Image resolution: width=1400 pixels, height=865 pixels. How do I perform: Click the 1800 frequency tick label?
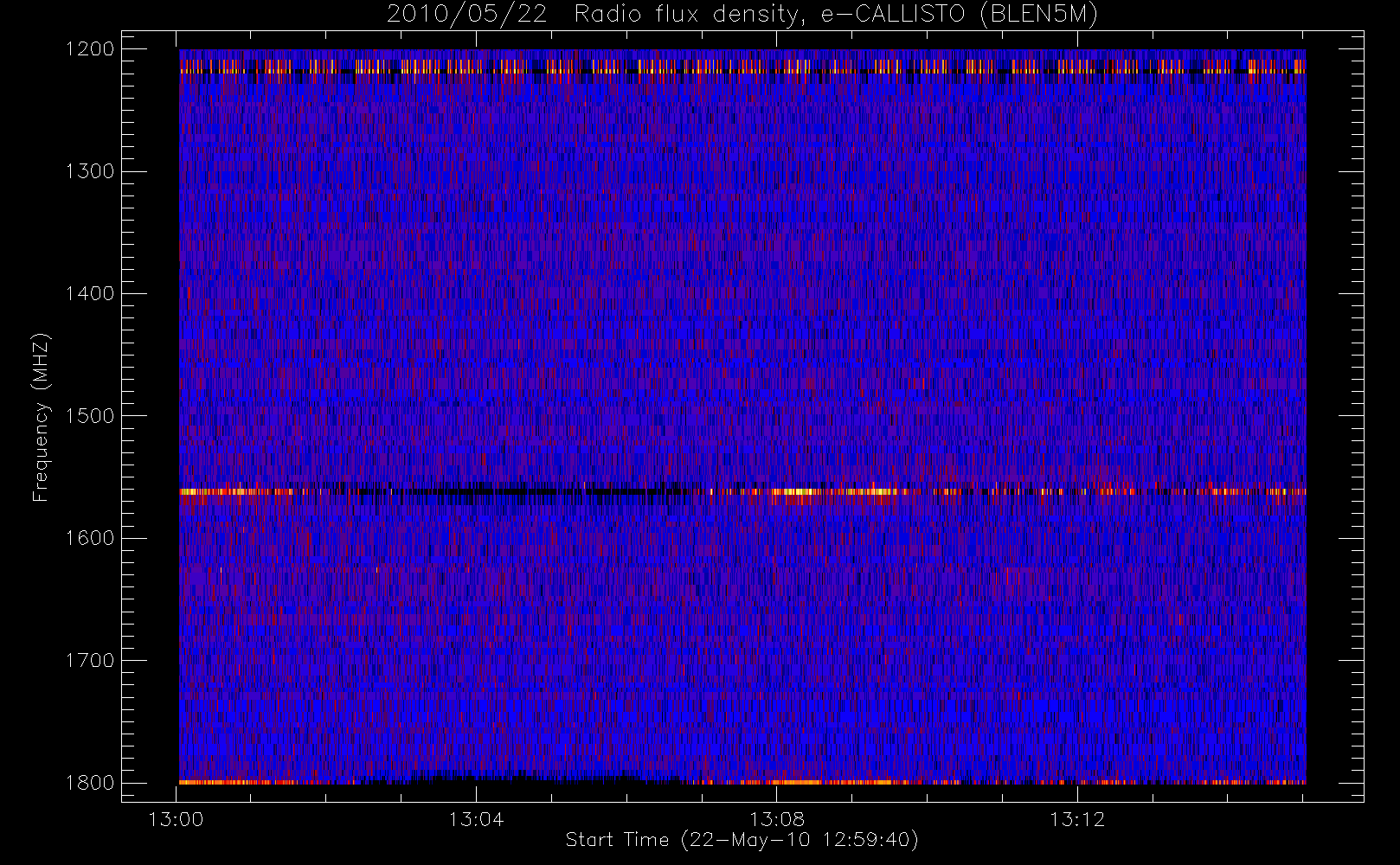90,782
